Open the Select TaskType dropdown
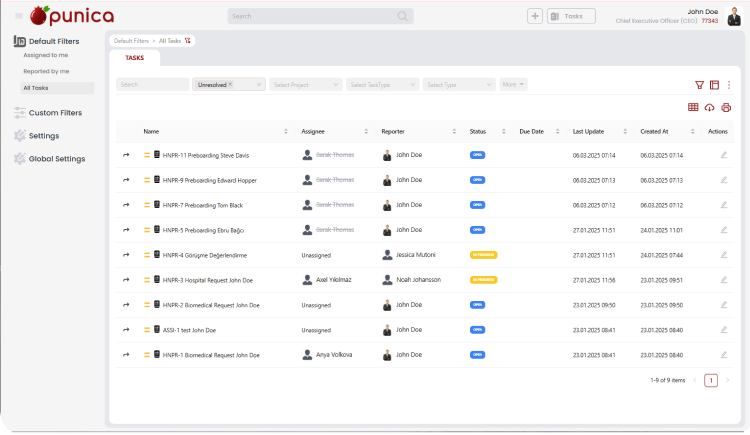Image resolution: width=750 pixels, height=435 pixels. pos(383,85)
